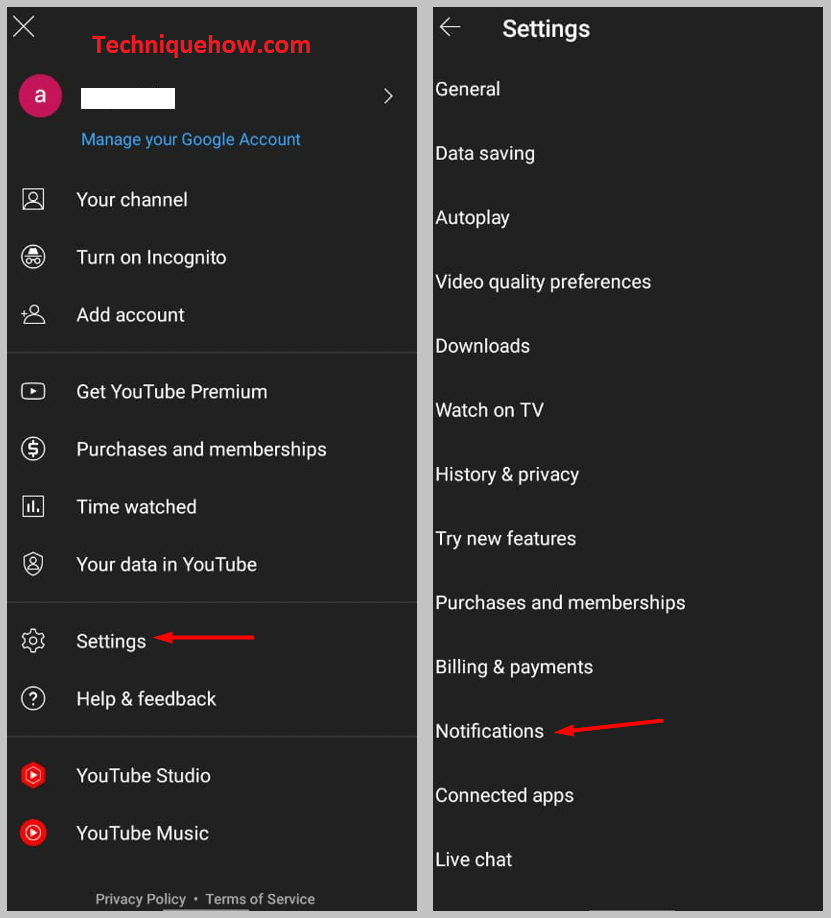Open General settings
831x918 pixels.
467,89
